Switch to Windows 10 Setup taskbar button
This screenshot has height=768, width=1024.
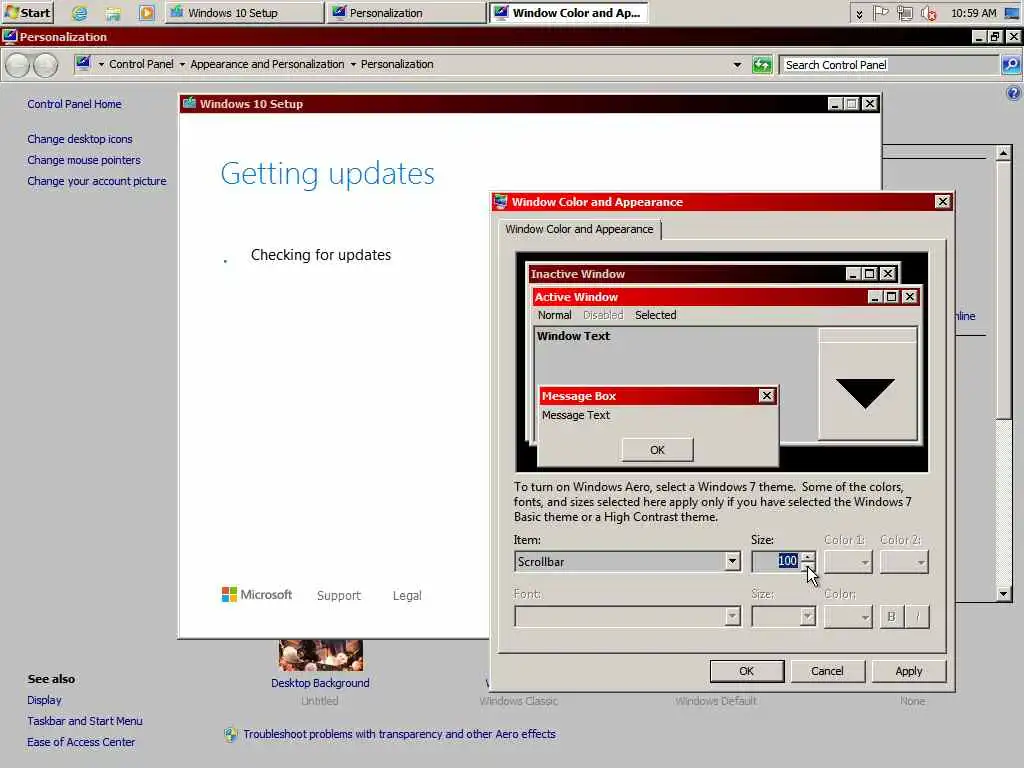pyautogui.click(x=244, y=12)
